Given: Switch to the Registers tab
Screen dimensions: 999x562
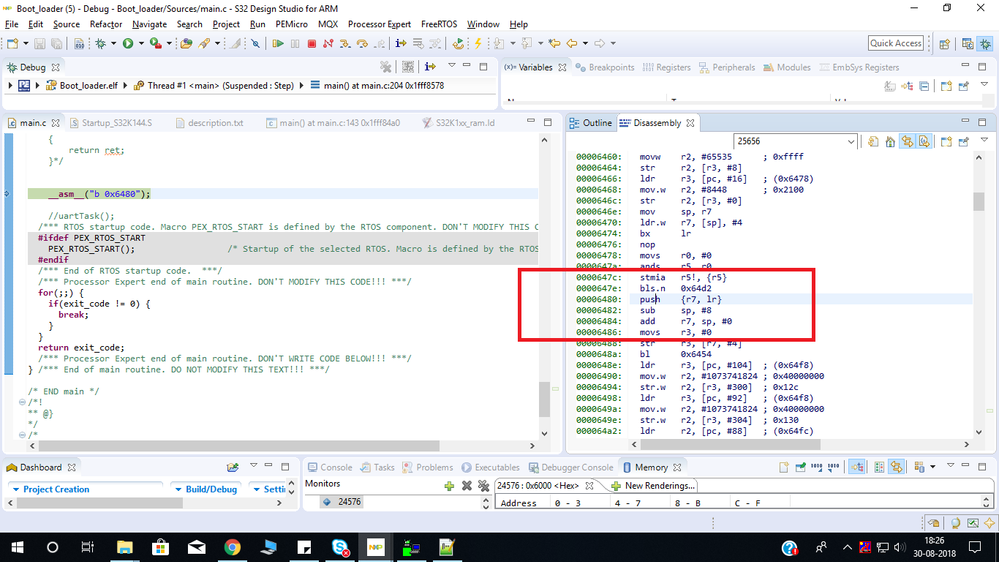Looking at the screenshot, I should click(x=666, y=68).
